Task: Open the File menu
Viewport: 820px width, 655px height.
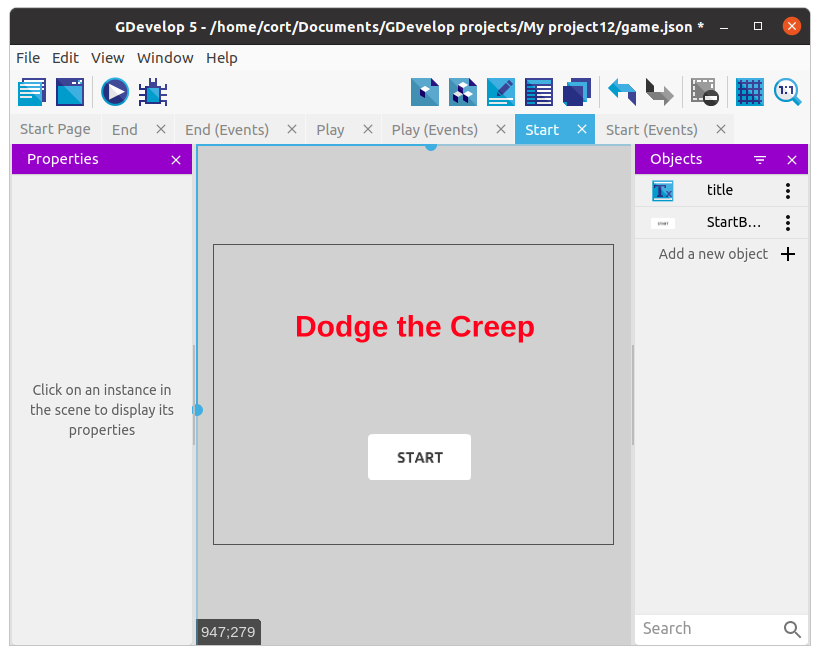Action: [28, 58]
